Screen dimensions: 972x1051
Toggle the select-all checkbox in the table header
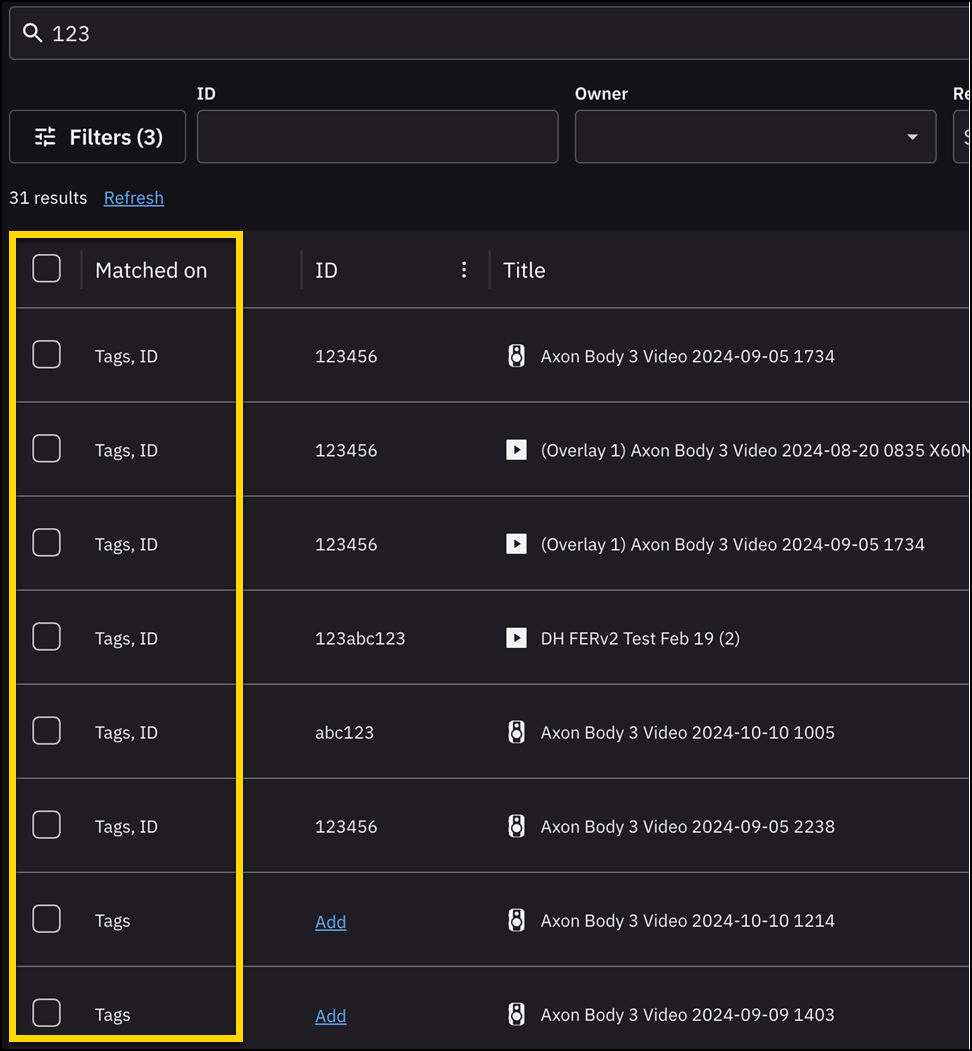(46, 268)
